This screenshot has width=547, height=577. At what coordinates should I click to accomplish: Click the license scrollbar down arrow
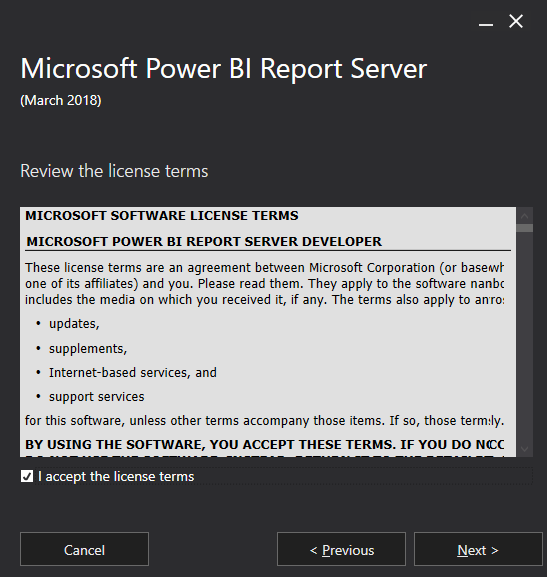click(525, 449)
